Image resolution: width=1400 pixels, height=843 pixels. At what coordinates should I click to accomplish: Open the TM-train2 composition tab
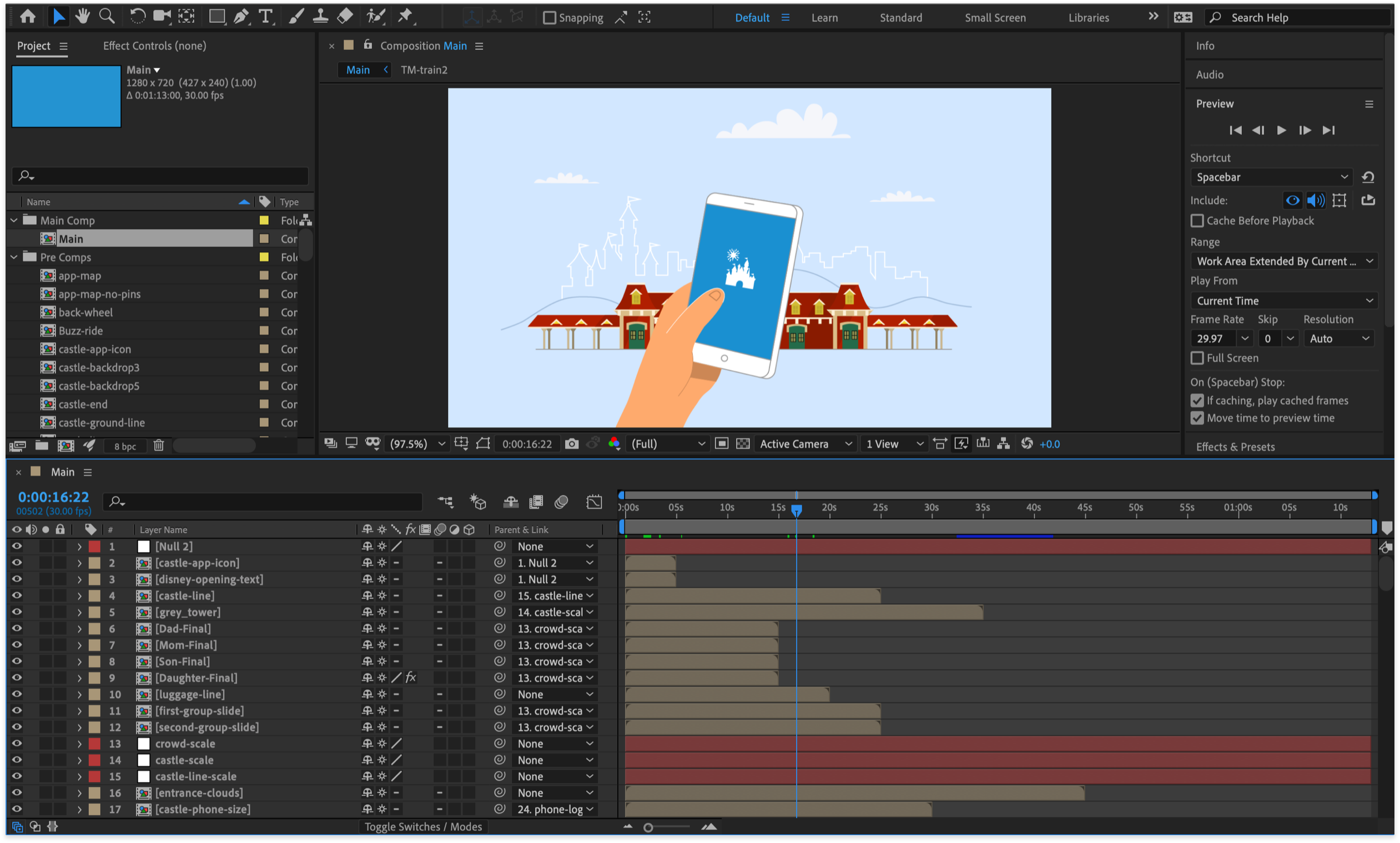[424, 70]
